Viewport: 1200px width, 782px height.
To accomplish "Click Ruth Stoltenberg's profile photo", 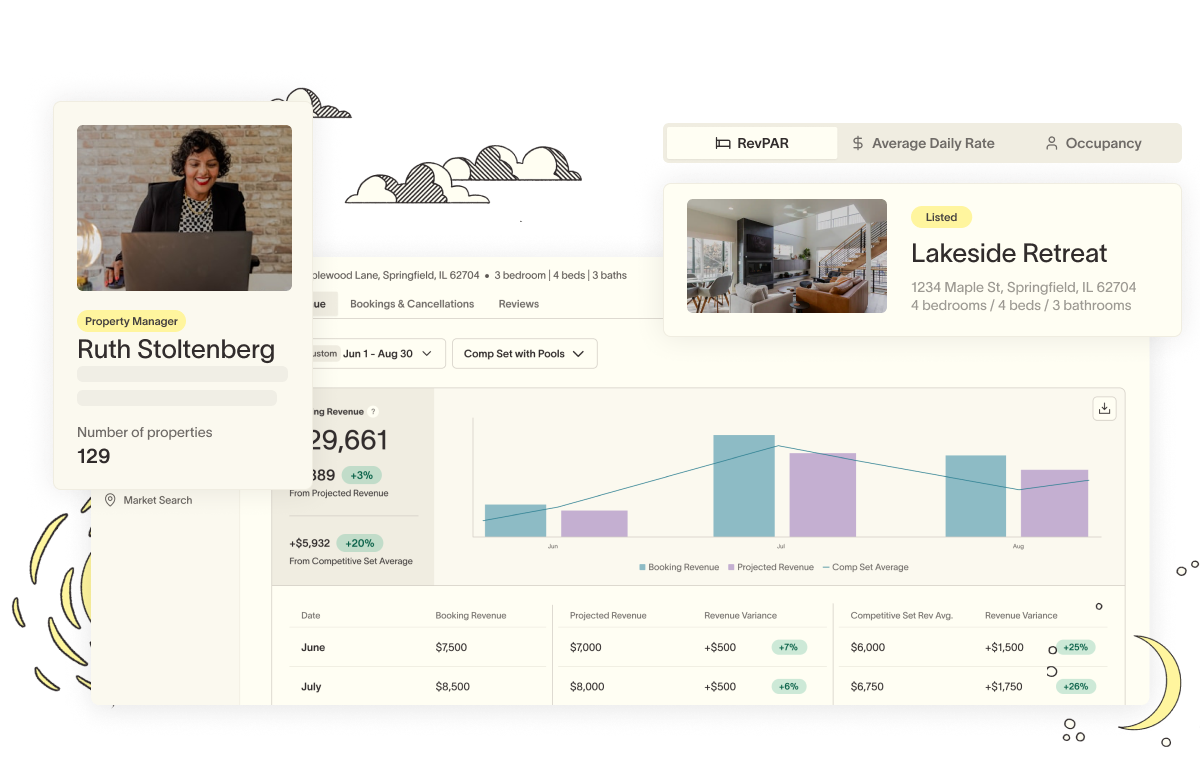I will [x=184, y=208].
